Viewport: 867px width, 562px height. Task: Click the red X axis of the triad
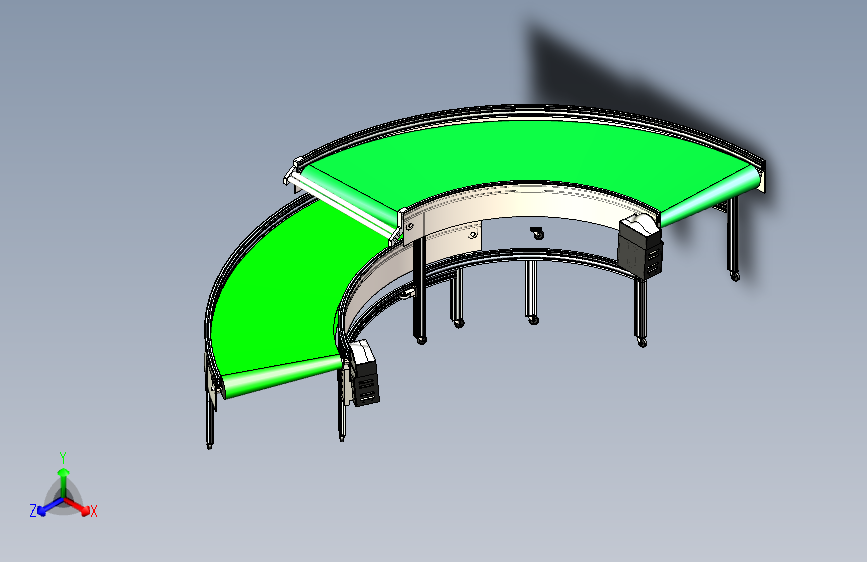point(77,506)
